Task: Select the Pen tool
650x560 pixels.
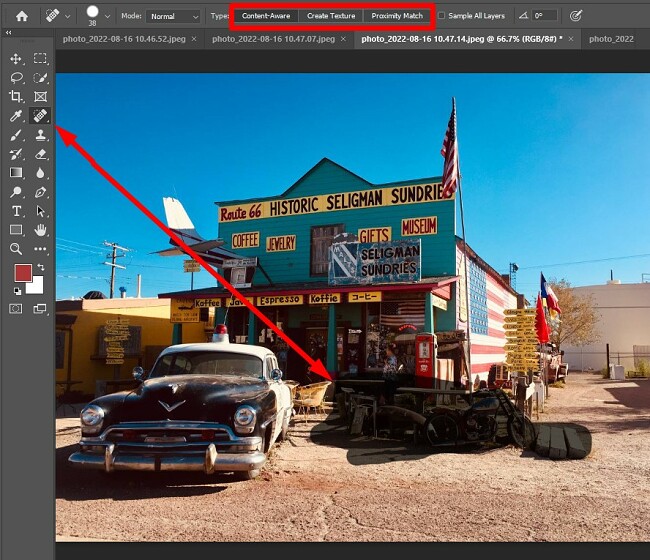Action: [x=40, y=192]
